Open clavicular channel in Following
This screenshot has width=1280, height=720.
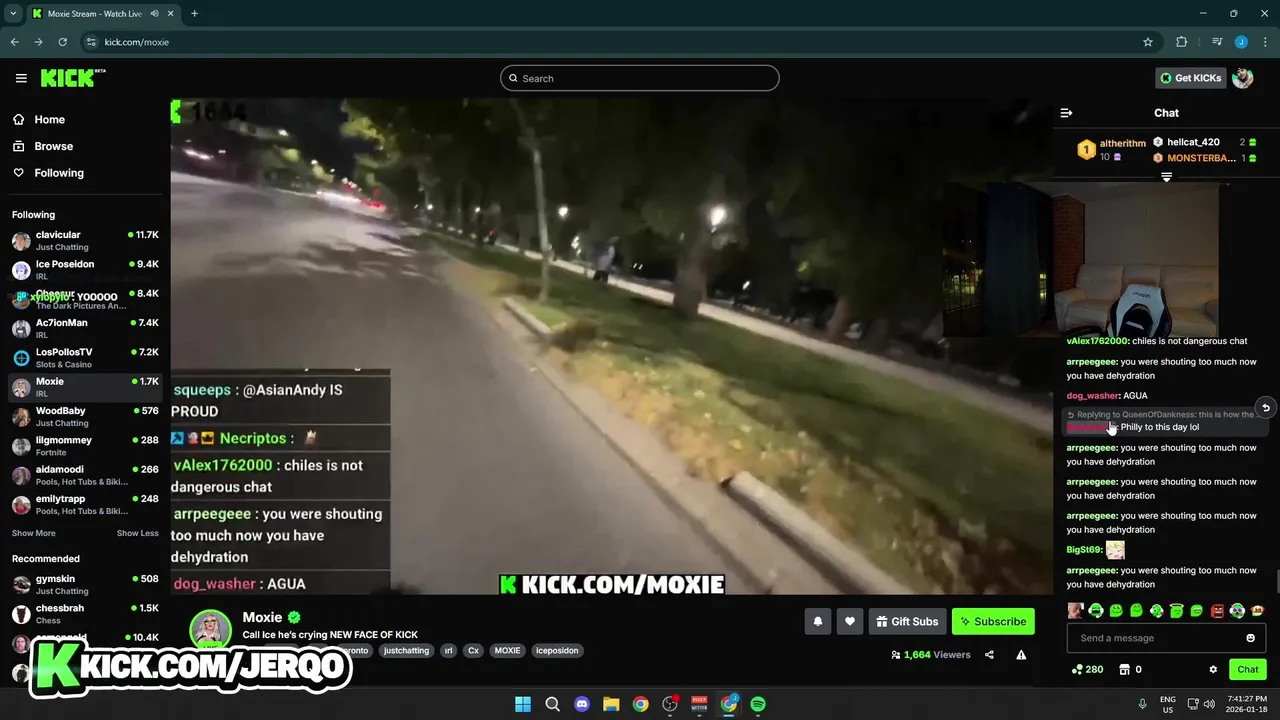coord(85,241)
